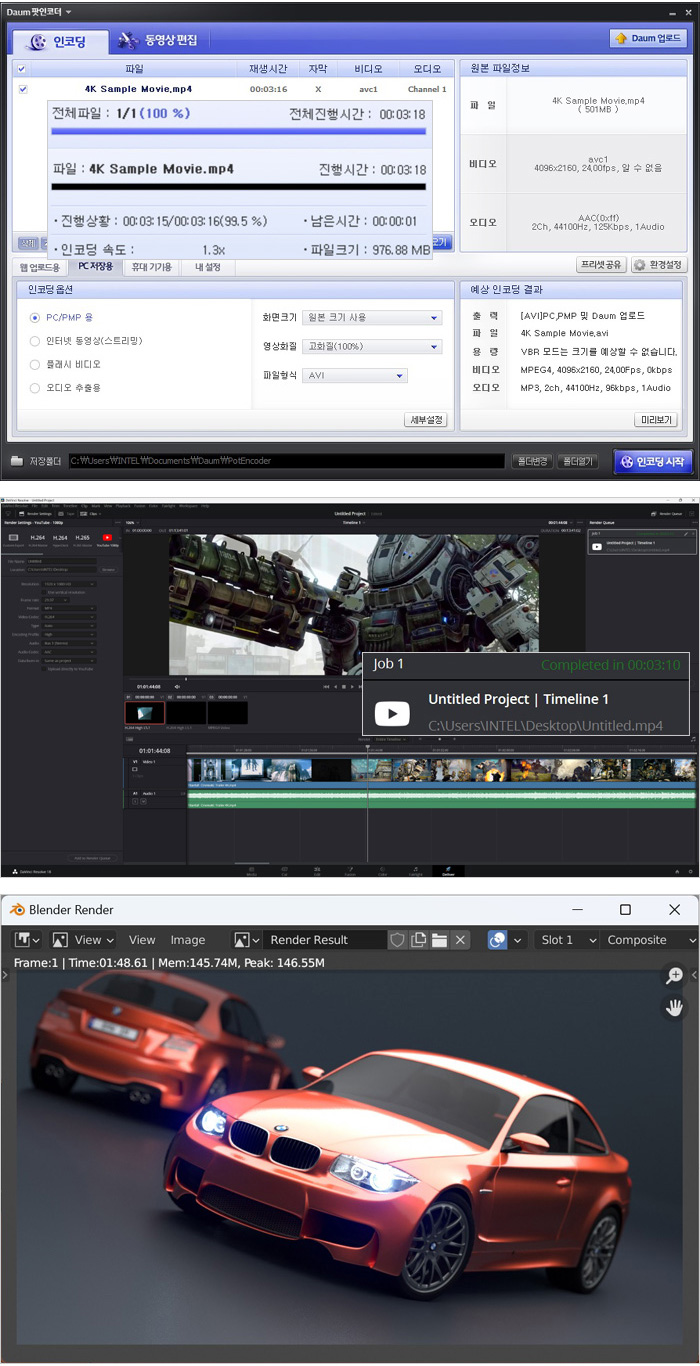700x1366 pixels.
Task: Start encoding with 인코딩 시작 button
Action: pyautogui.click(x=652, y=461)
